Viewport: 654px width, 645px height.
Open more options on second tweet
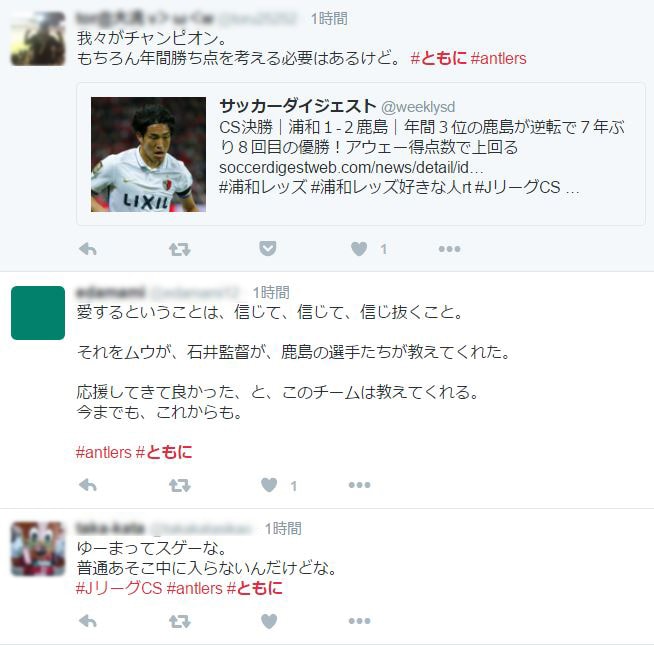pos(360,485)
